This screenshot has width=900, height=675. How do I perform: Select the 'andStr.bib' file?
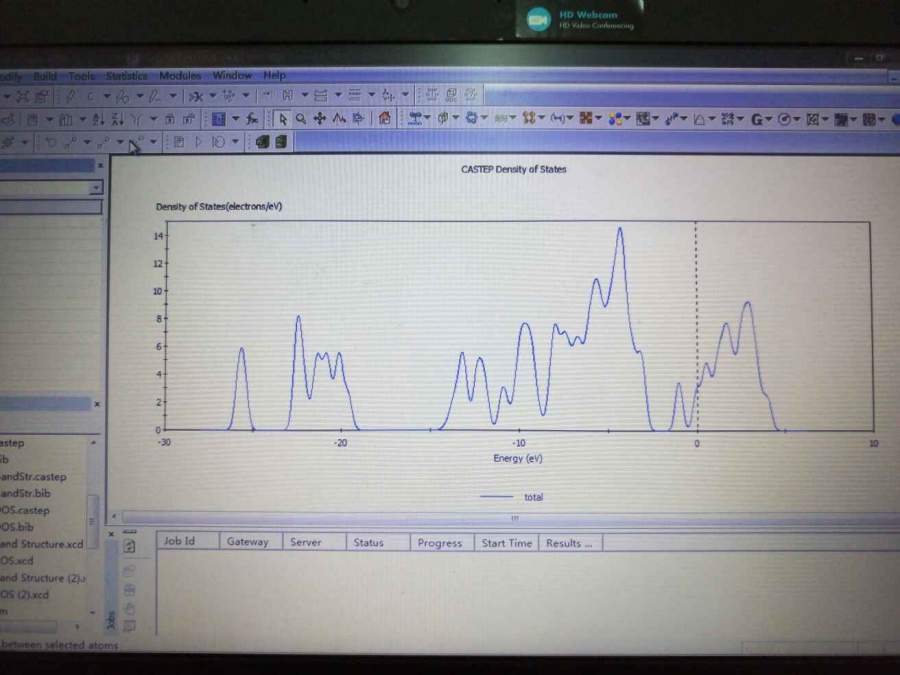[25, 493]
